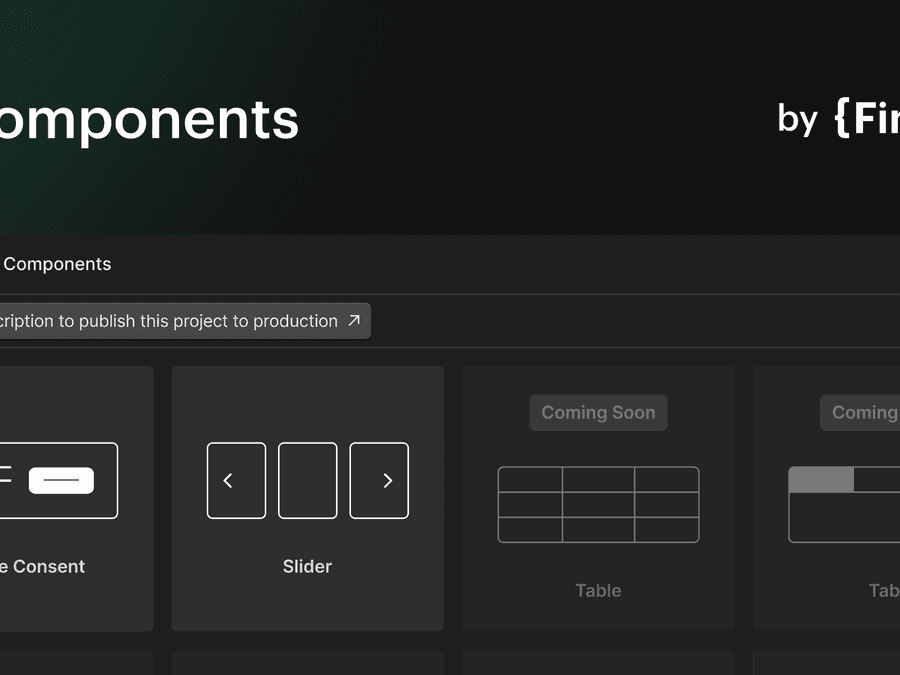The height and width of the screenshot is (675, 900).
Task: Click the white button in Consent illustration
Action: pos(61,480)
